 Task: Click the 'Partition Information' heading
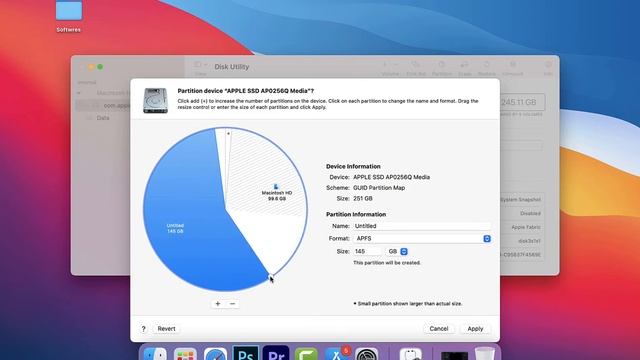point(356,214)
